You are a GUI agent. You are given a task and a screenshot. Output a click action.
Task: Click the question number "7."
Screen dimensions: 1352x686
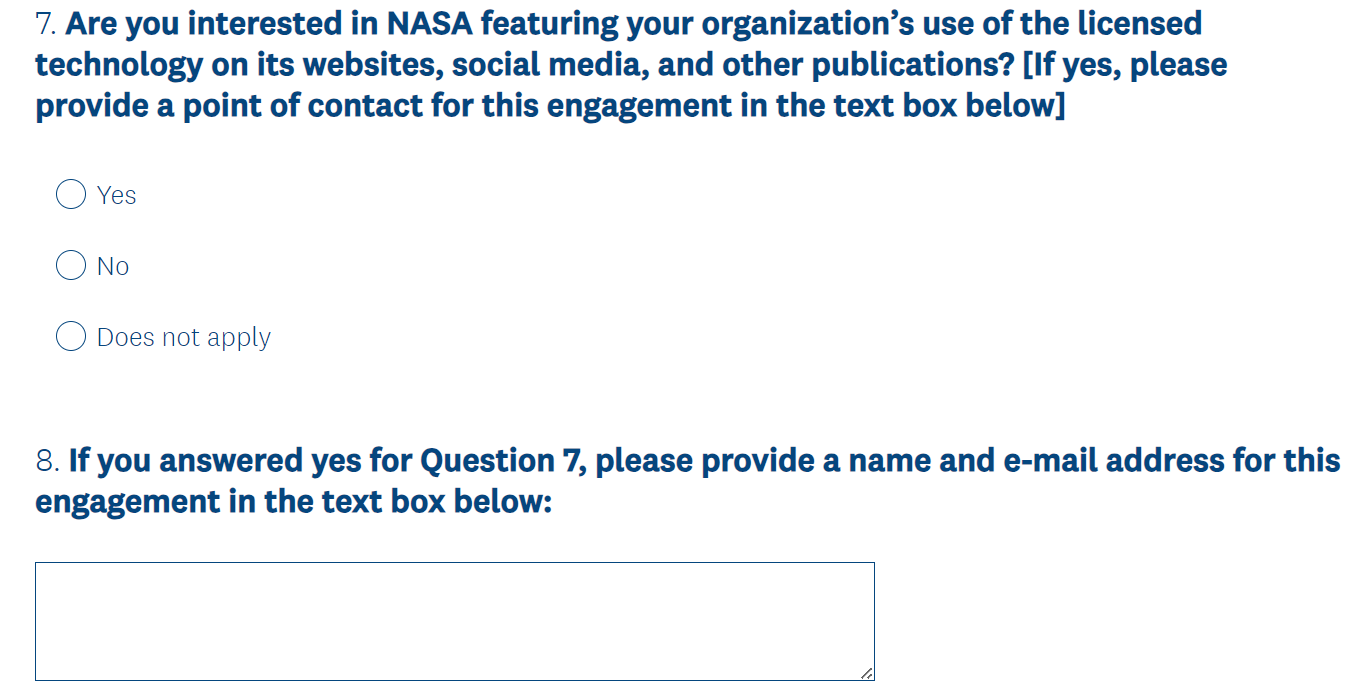(x=47, y=23)
